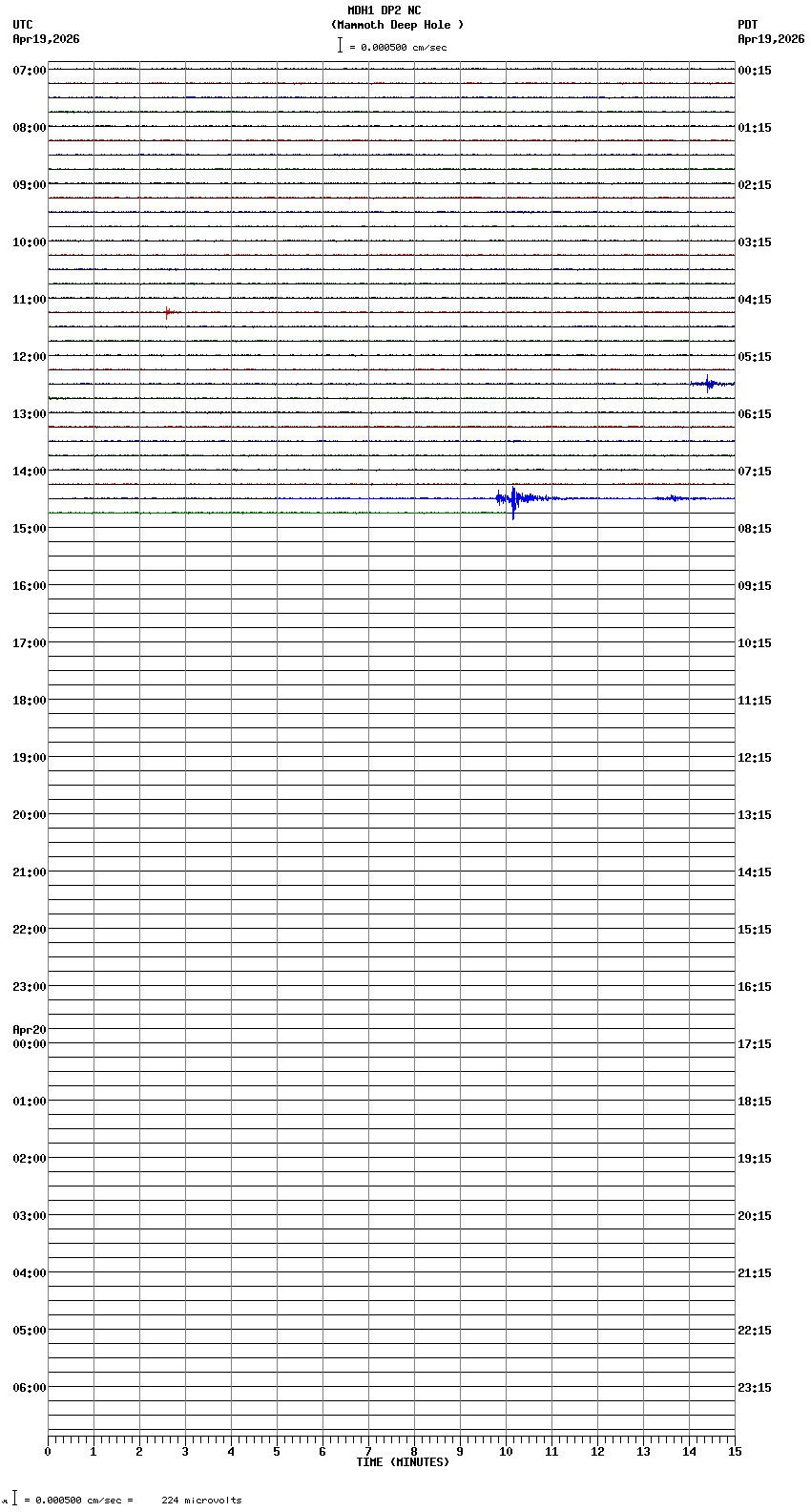Click the 08:00 UTC time label
Screen dimensions: 811x1512
pos(30,128)
